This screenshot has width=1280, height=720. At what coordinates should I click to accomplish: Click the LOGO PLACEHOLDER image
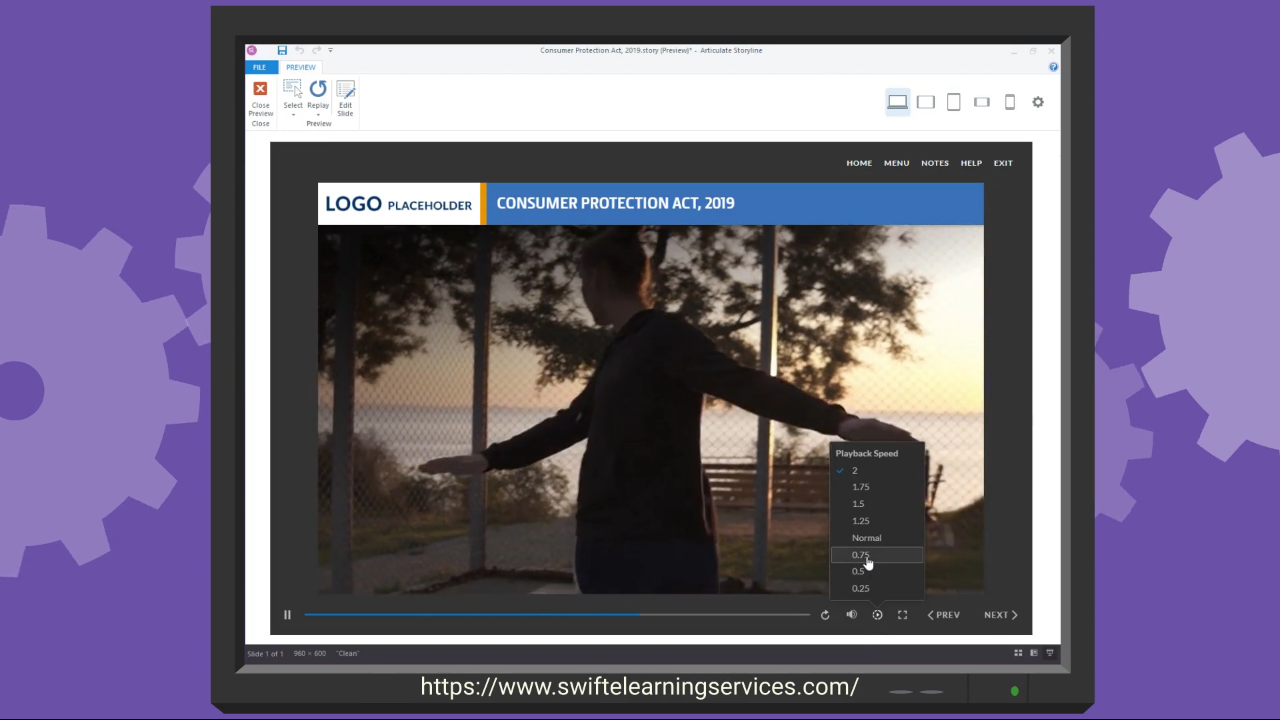(x=399, y=204)
